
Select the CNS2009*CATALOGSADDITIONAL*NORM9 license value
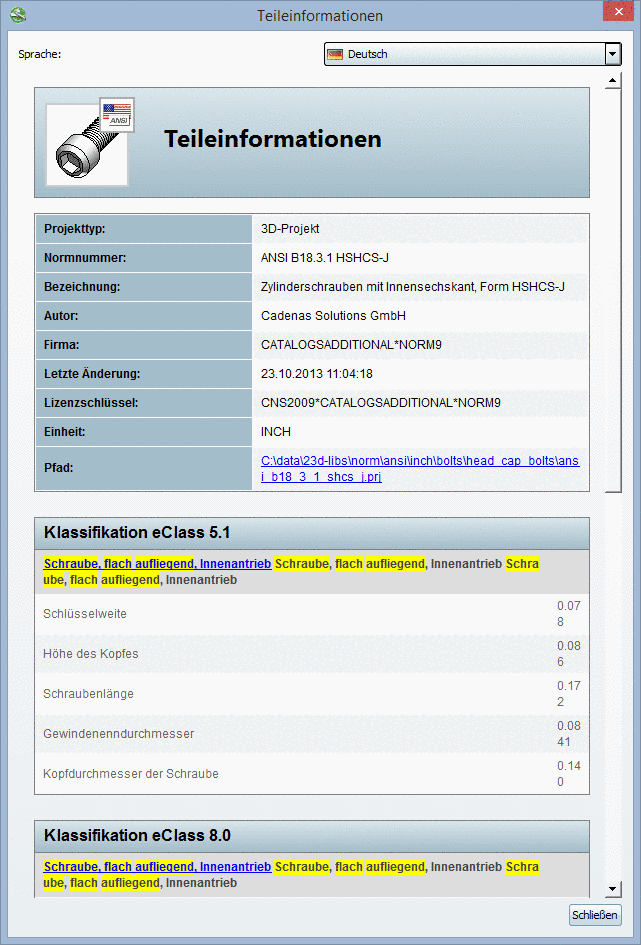pos(380,403)
